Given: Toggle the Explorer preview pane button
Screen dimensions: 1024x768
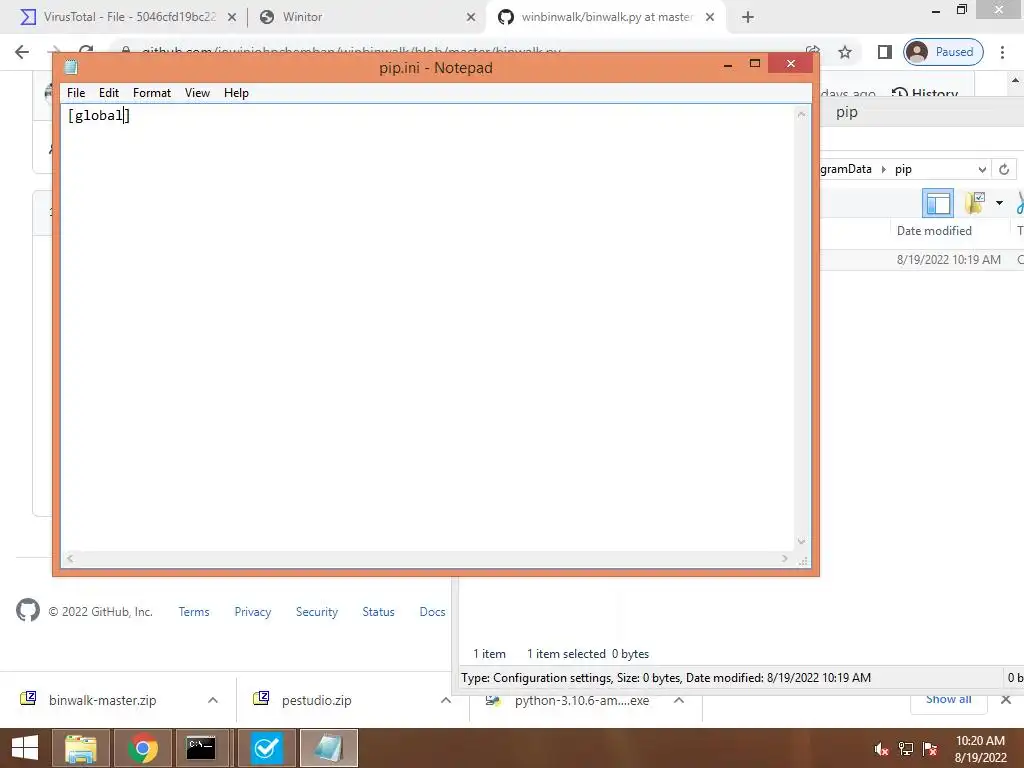Looking at the screenshot, I should pos(938,203).
